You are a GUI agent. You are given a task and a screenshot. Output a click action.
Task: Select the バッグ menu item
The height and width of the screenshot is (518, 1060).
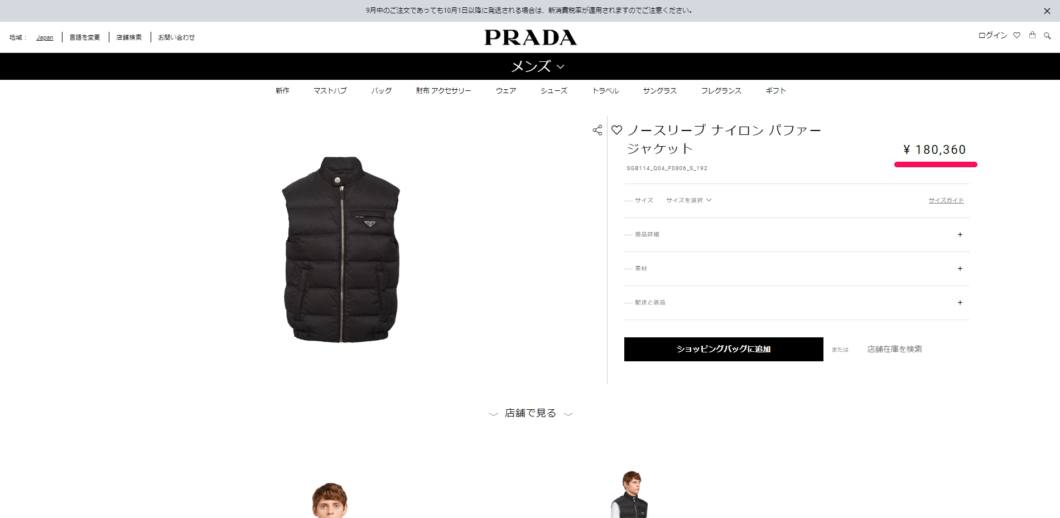(381, 91)
